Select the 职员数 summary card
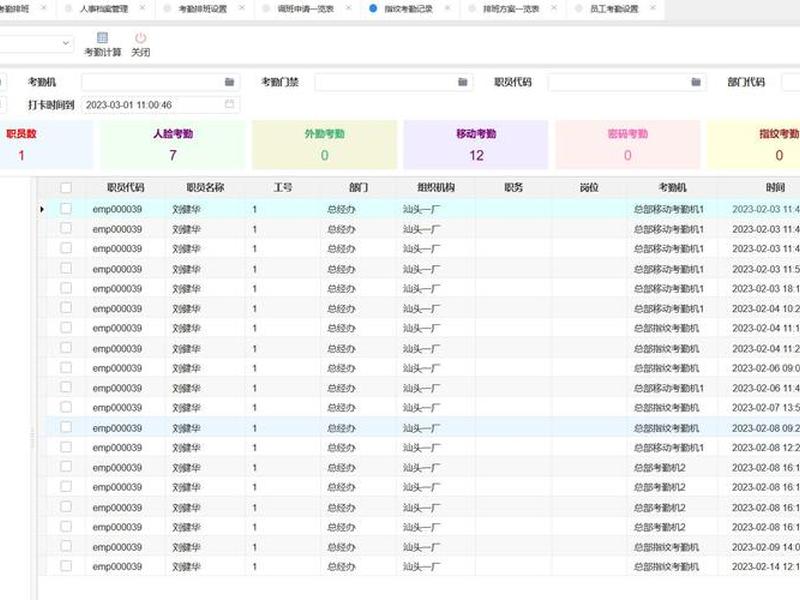 [46, 145]
